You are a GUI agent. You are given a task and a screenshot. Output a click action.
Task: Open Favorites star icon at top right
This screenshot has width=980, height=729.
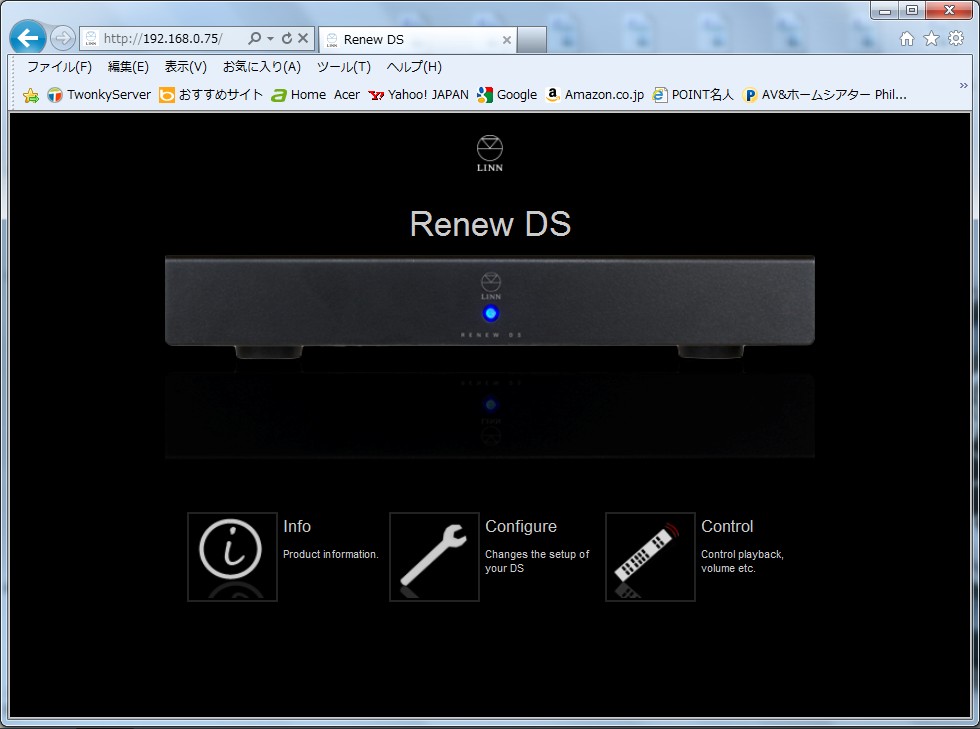tap(931, 39)
